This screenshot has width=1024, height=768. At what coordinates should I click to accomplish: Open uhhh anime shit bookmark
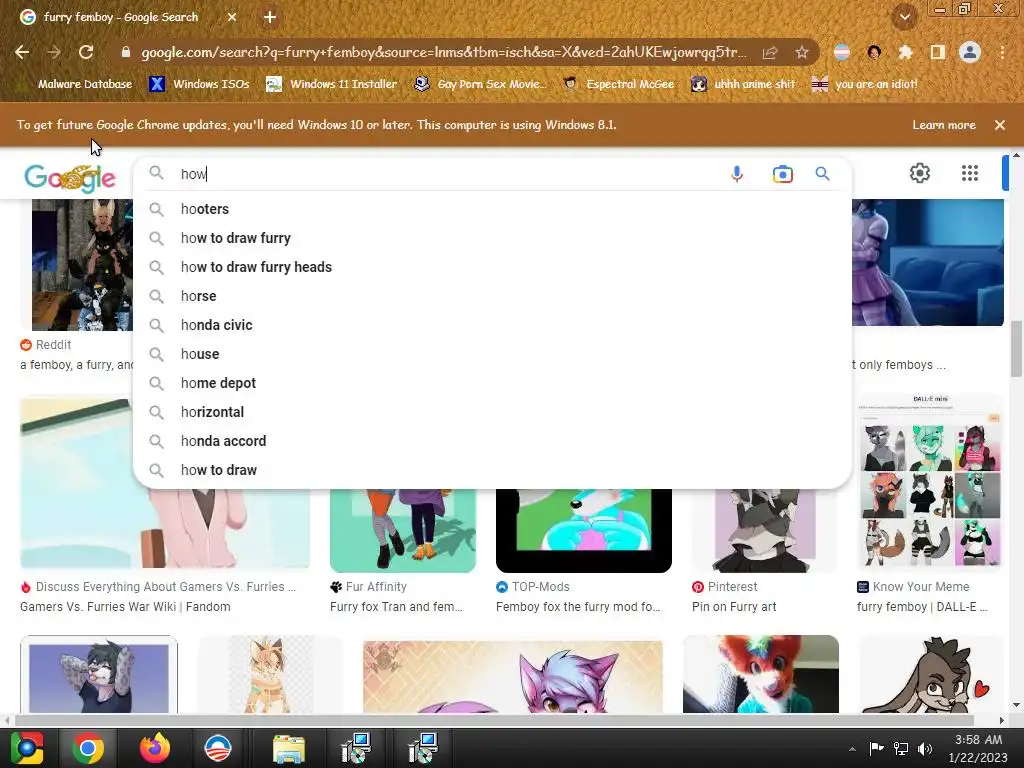click(x=743, y=84)
